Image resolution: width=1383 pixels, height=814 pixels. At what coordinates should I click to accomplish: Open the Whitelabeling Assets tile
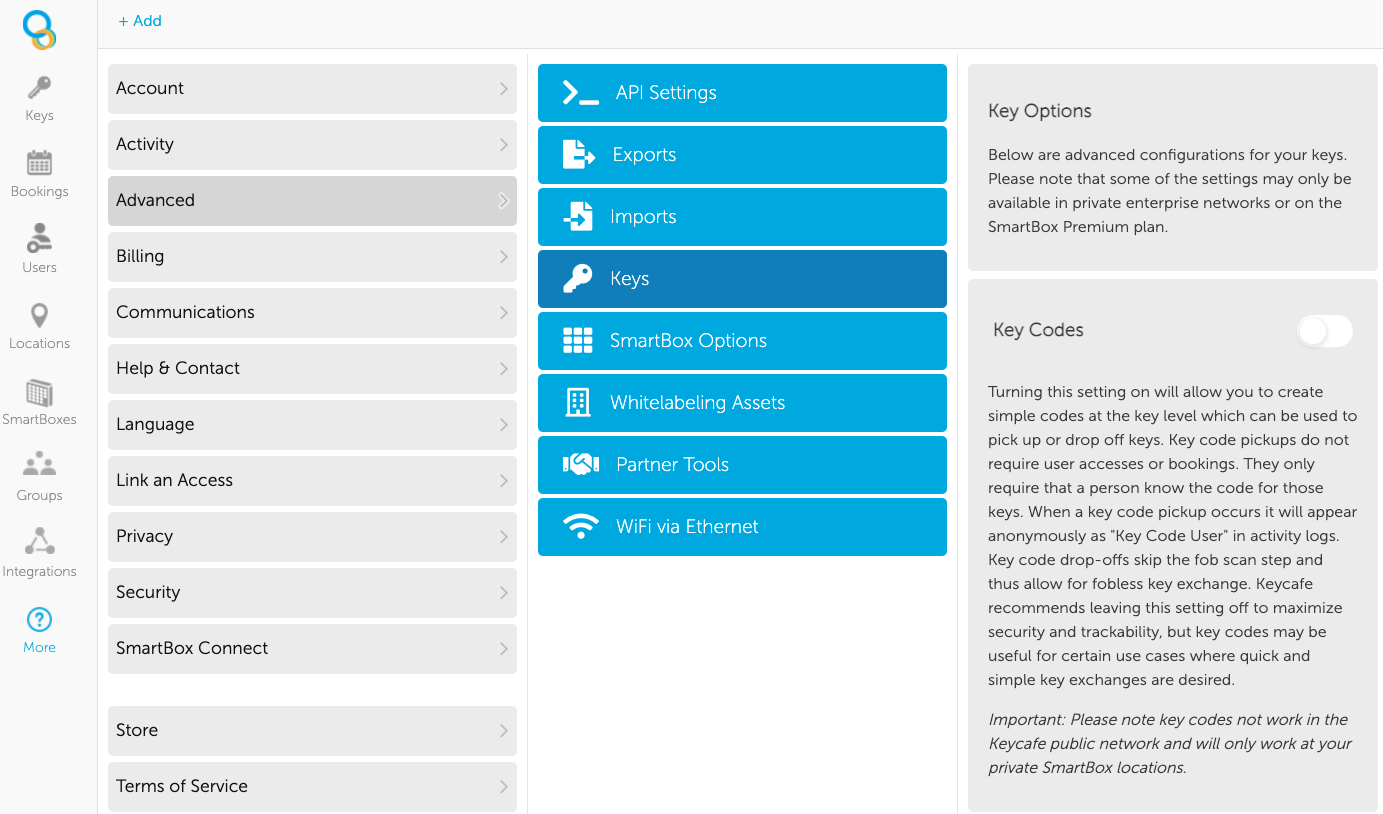coord(742,403)
